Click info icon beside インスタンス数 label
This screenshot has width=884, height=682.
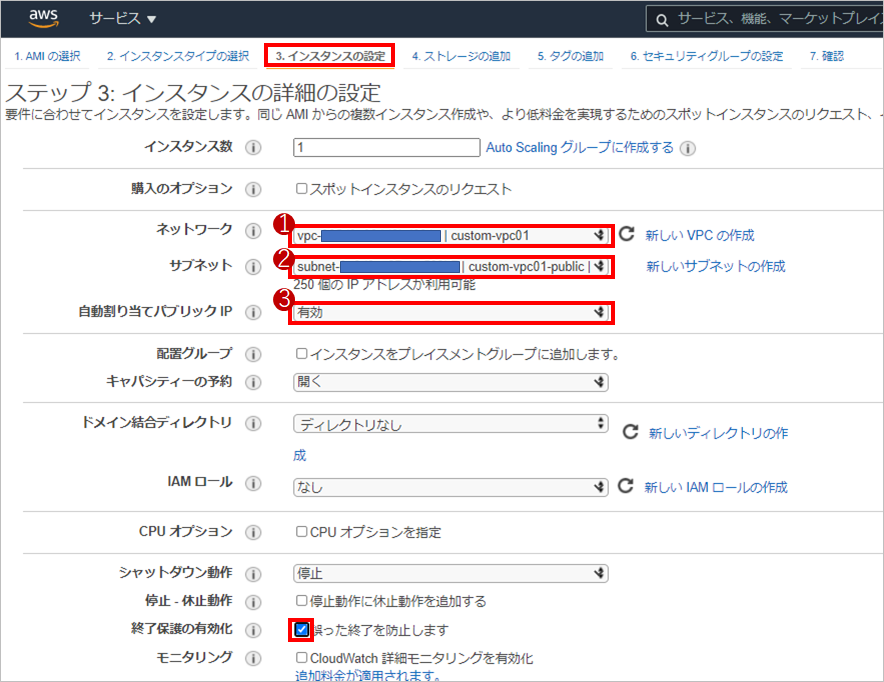point(253,148)
